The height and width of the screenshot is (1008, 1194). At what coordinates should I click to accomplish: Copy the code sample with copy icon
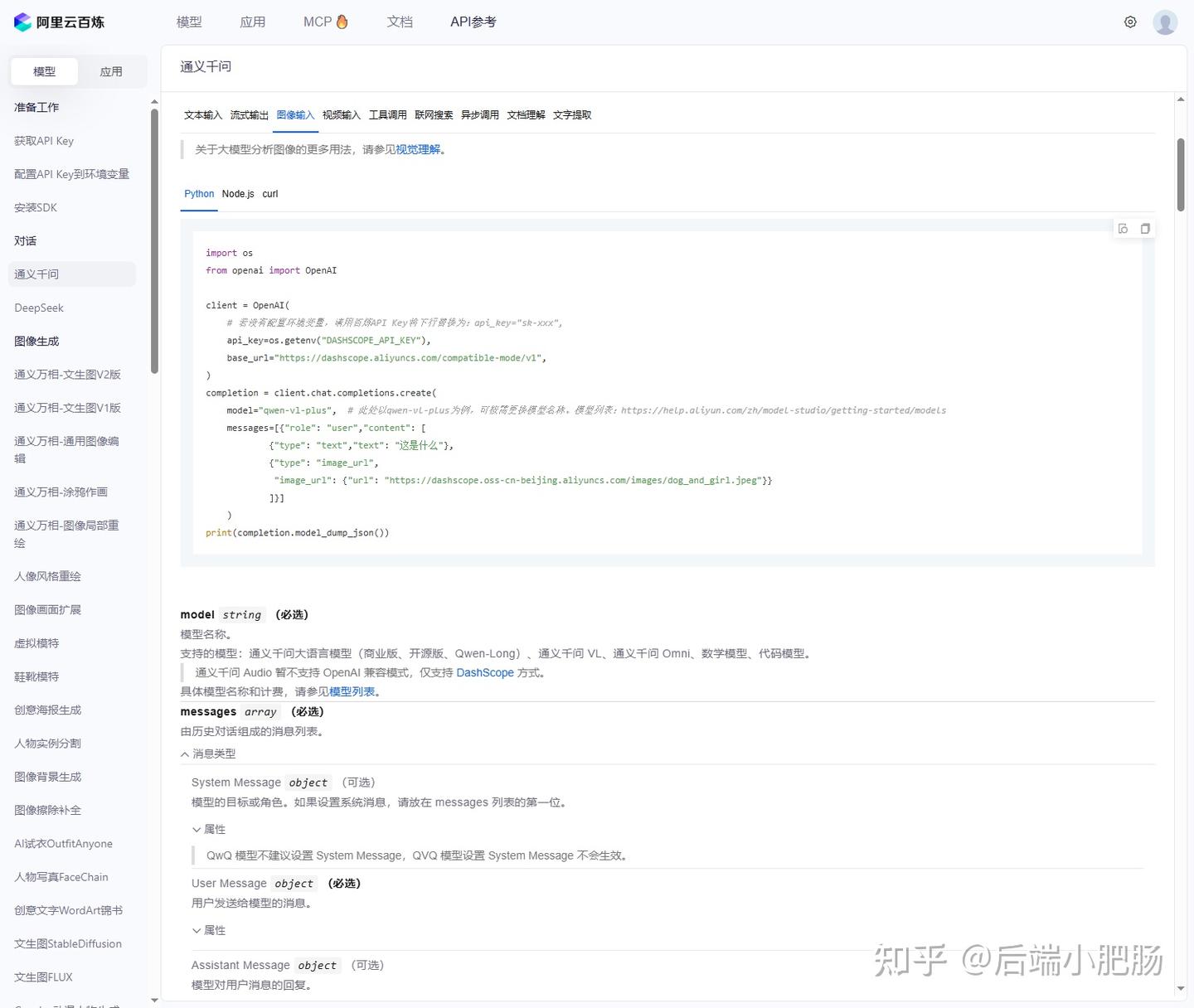click(x=1145, y=229)
